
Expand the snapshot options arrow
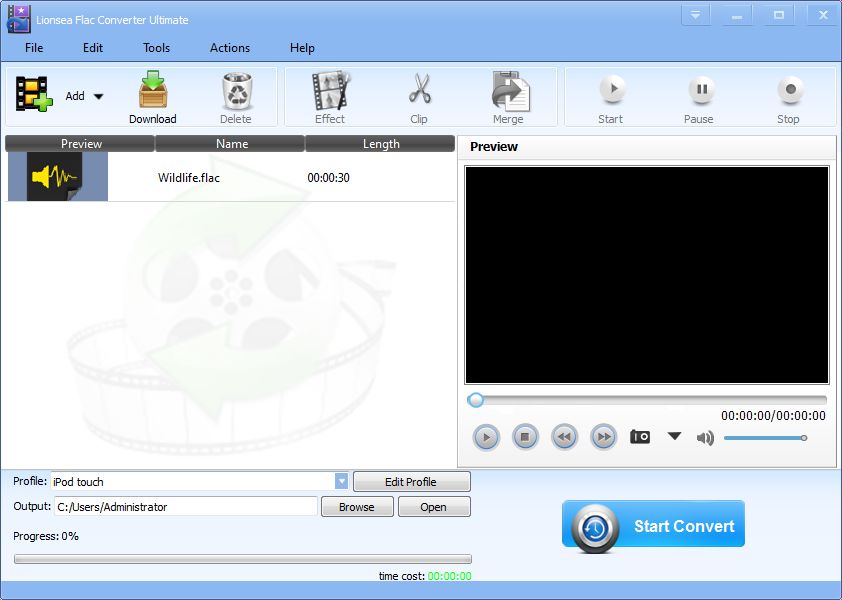click(674, 436)
